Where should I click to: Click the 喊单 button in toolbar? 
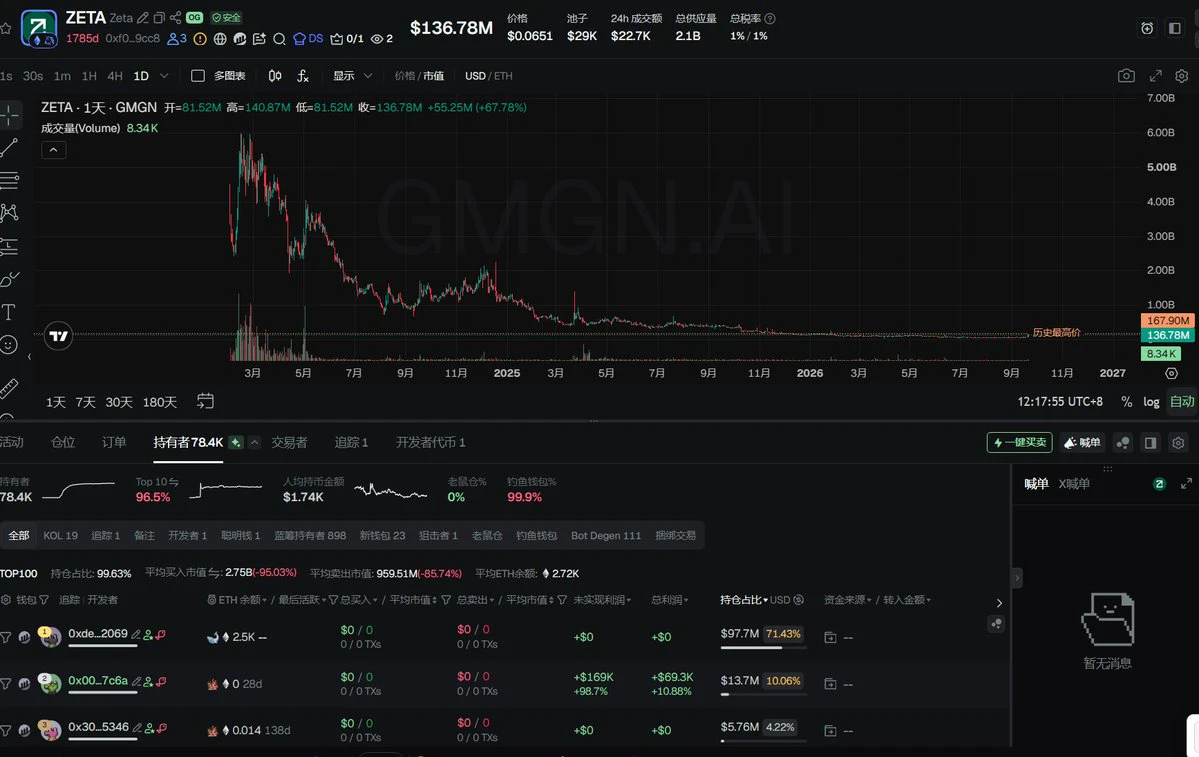1081,443
